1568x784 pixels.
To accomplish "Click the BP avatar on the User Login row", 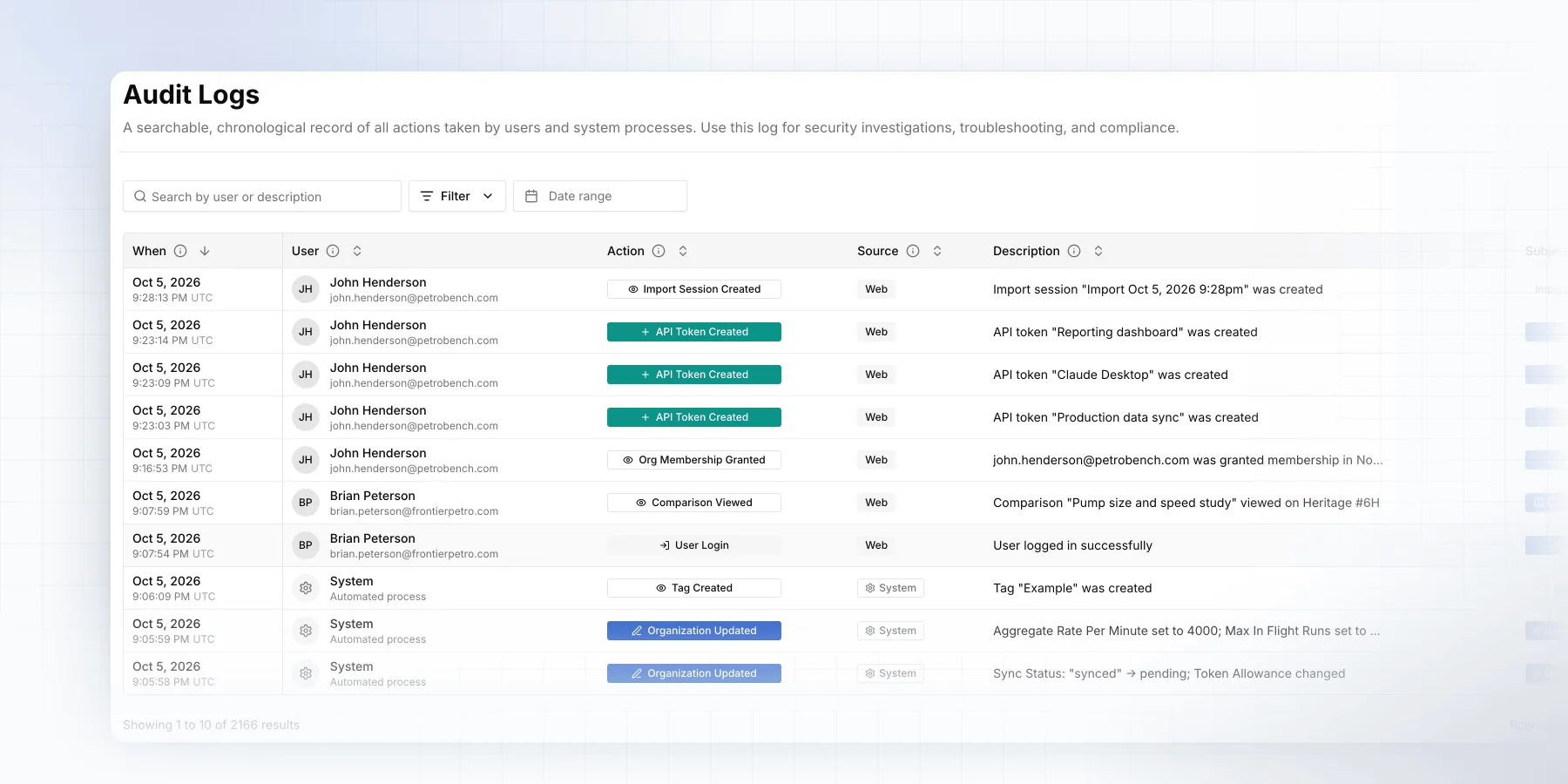I will (306, 545).
